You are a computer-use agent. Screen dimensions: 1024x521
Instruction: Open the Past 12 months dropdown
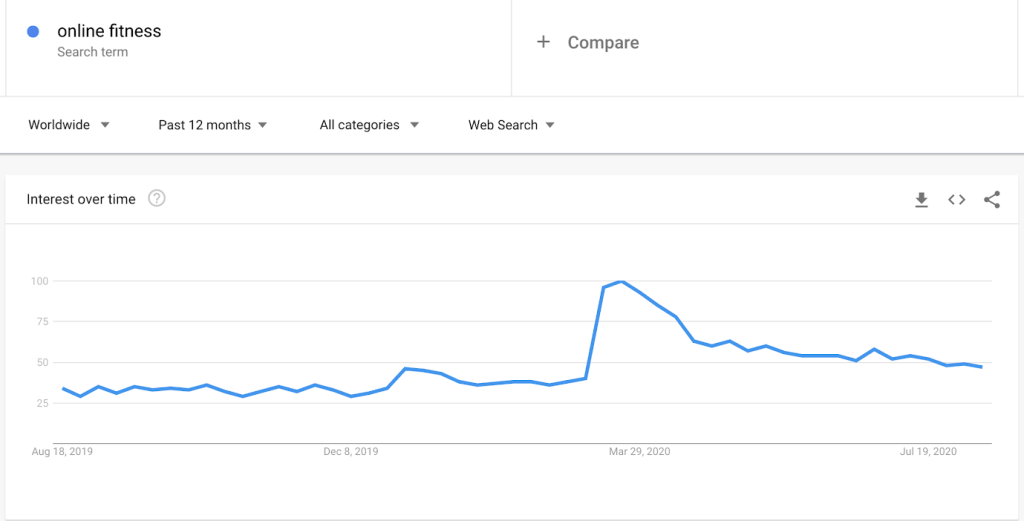(213, 125)
